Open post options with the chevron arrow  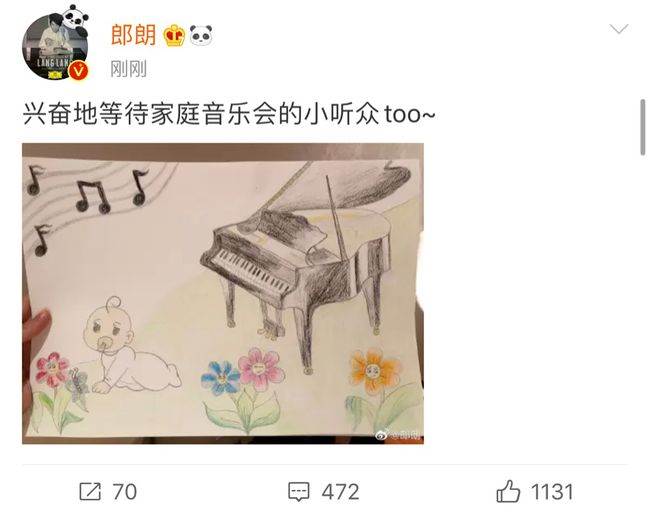618,29
